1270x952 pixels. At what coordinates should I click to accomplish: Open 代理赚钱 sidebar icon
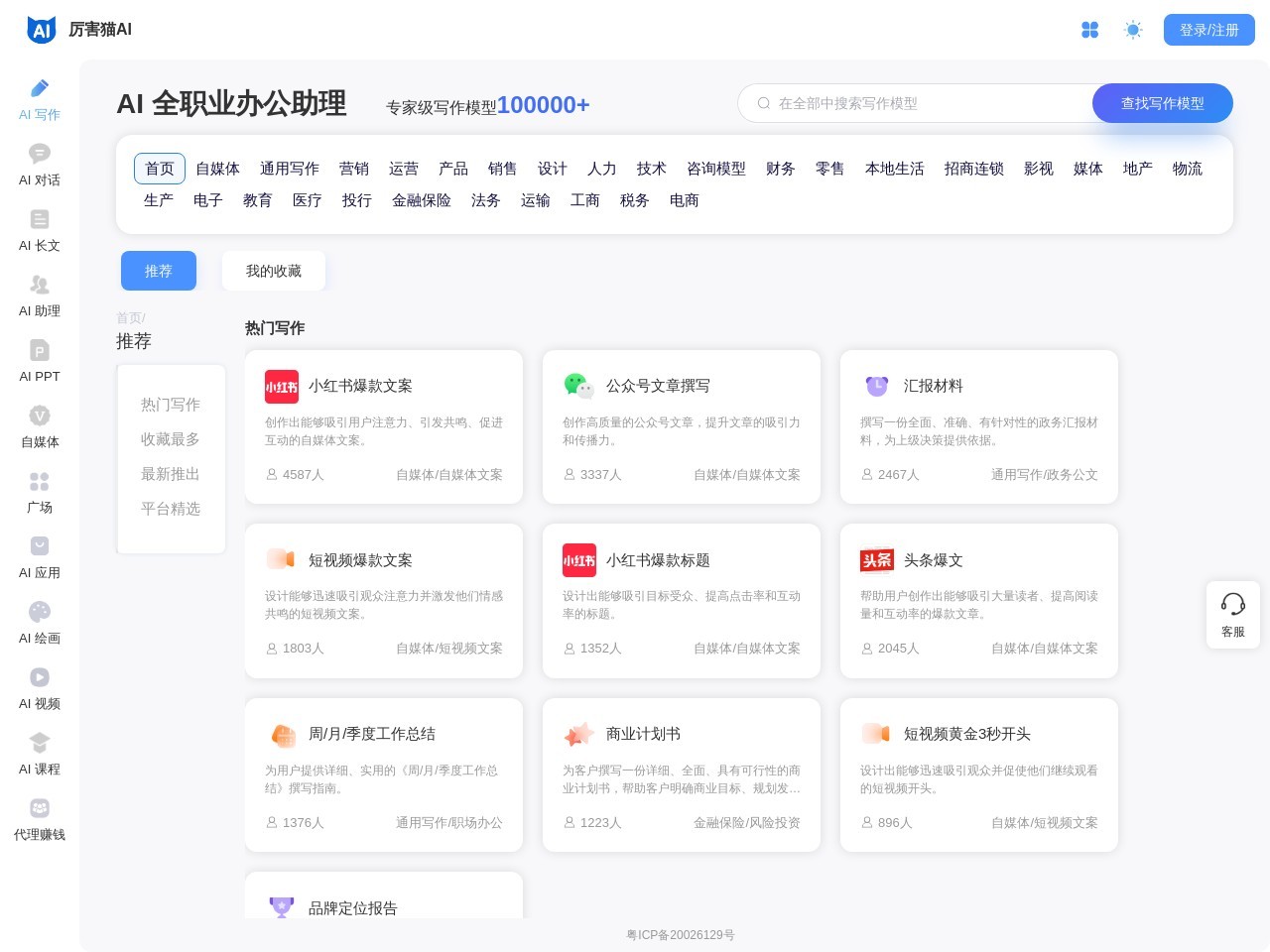pos(40,808)
